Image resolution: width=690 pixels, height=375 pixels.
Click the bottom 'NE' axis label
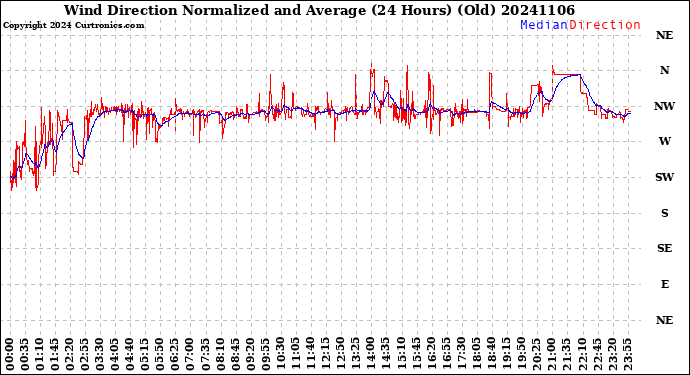point(664,320)
